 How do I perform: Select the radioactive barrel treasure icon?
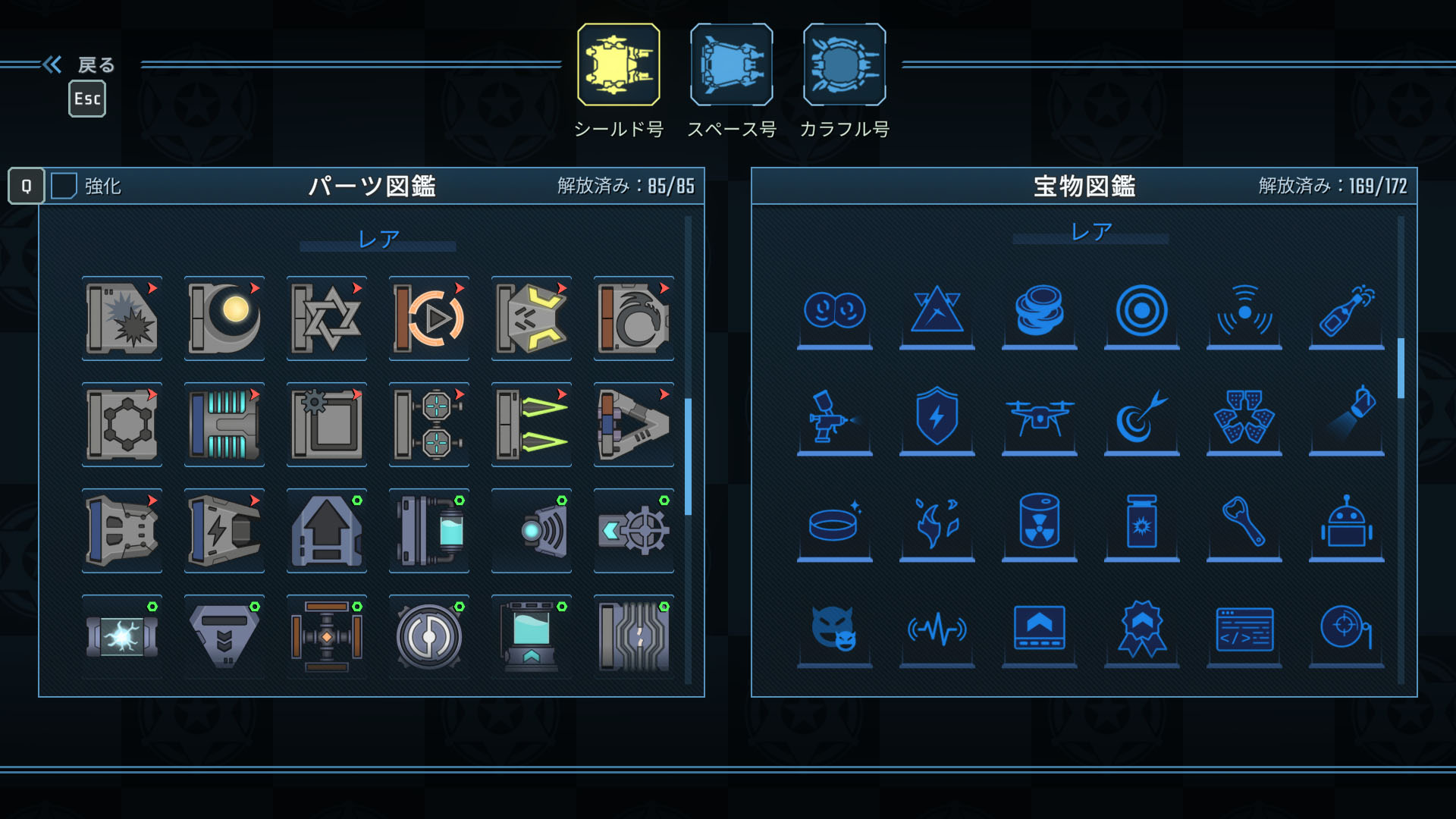click(1040, 523)
